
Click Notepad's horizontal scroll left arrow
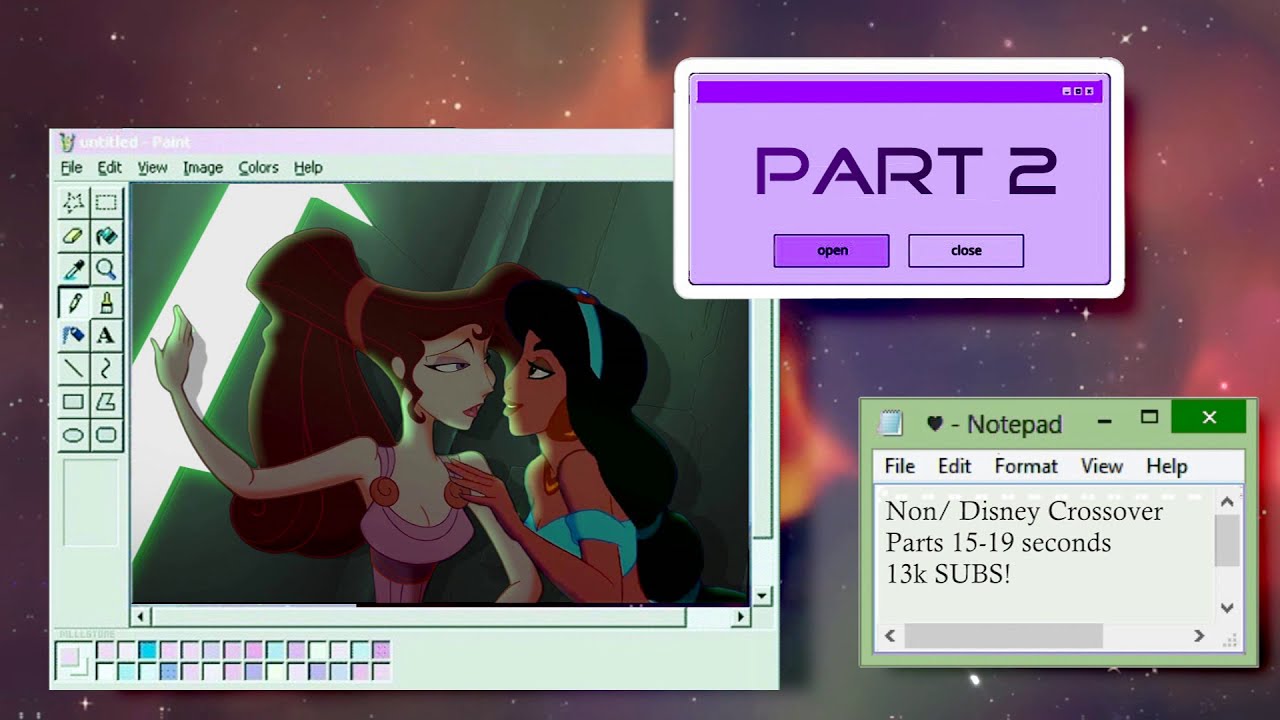coord(889,635)
